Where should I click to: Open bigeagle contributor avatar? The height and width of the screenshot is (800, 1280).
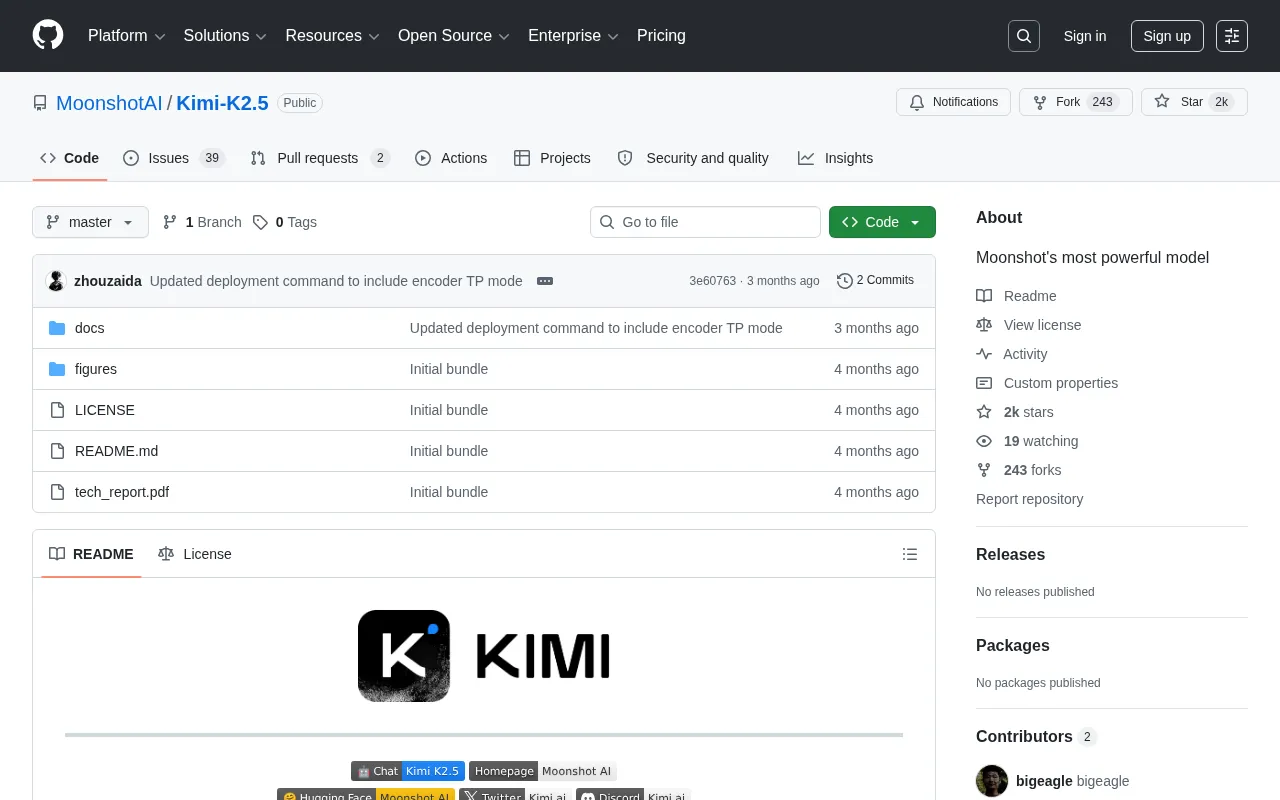[992, 781]
